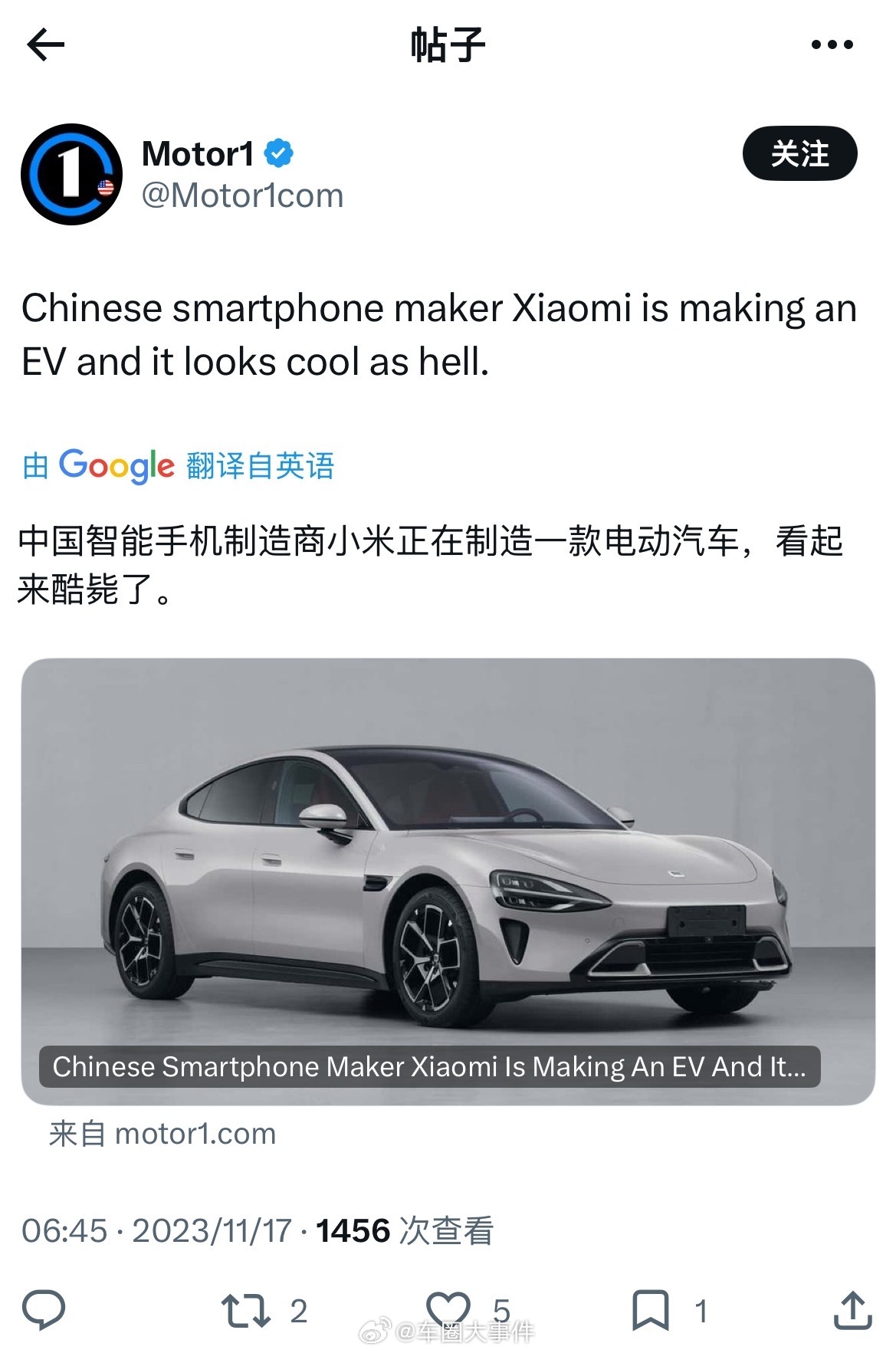This screenshot has height=1353, width=896.
Task: Tap the reply speech bubble icon
Action: tap(44, 1309)
